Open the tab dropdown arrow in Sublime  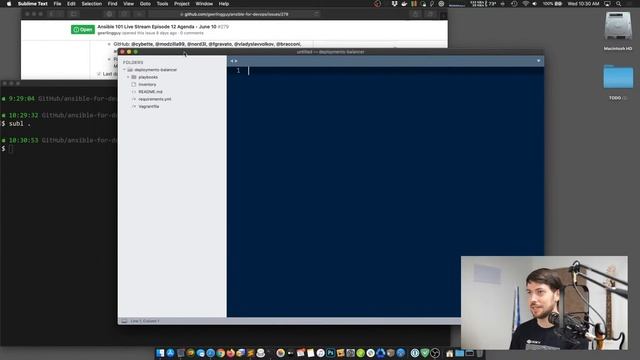point(538,61)
